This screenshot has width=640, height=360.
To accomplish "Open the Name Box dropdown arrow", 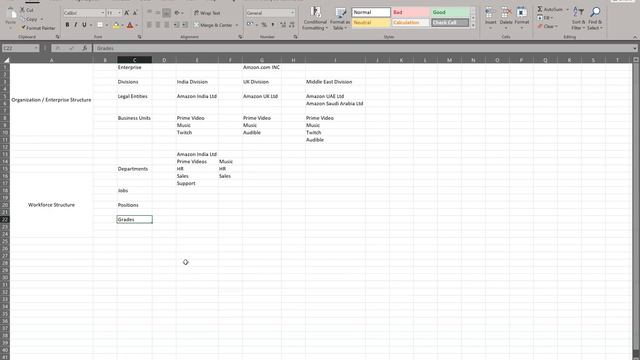I will point(36,48).
